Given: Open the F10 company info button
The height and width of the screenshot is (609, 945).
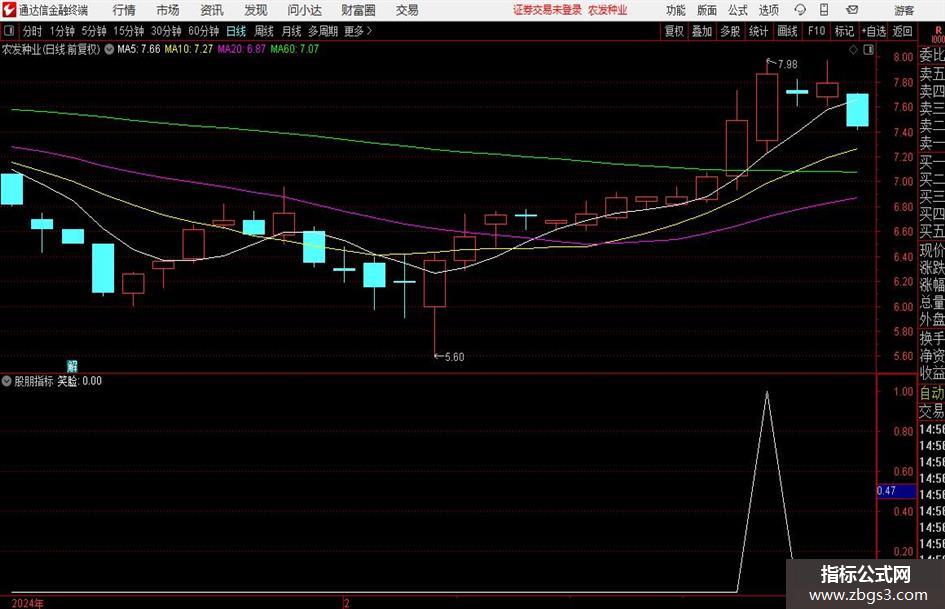Looking at the screenshot, I should coord(816,31).
